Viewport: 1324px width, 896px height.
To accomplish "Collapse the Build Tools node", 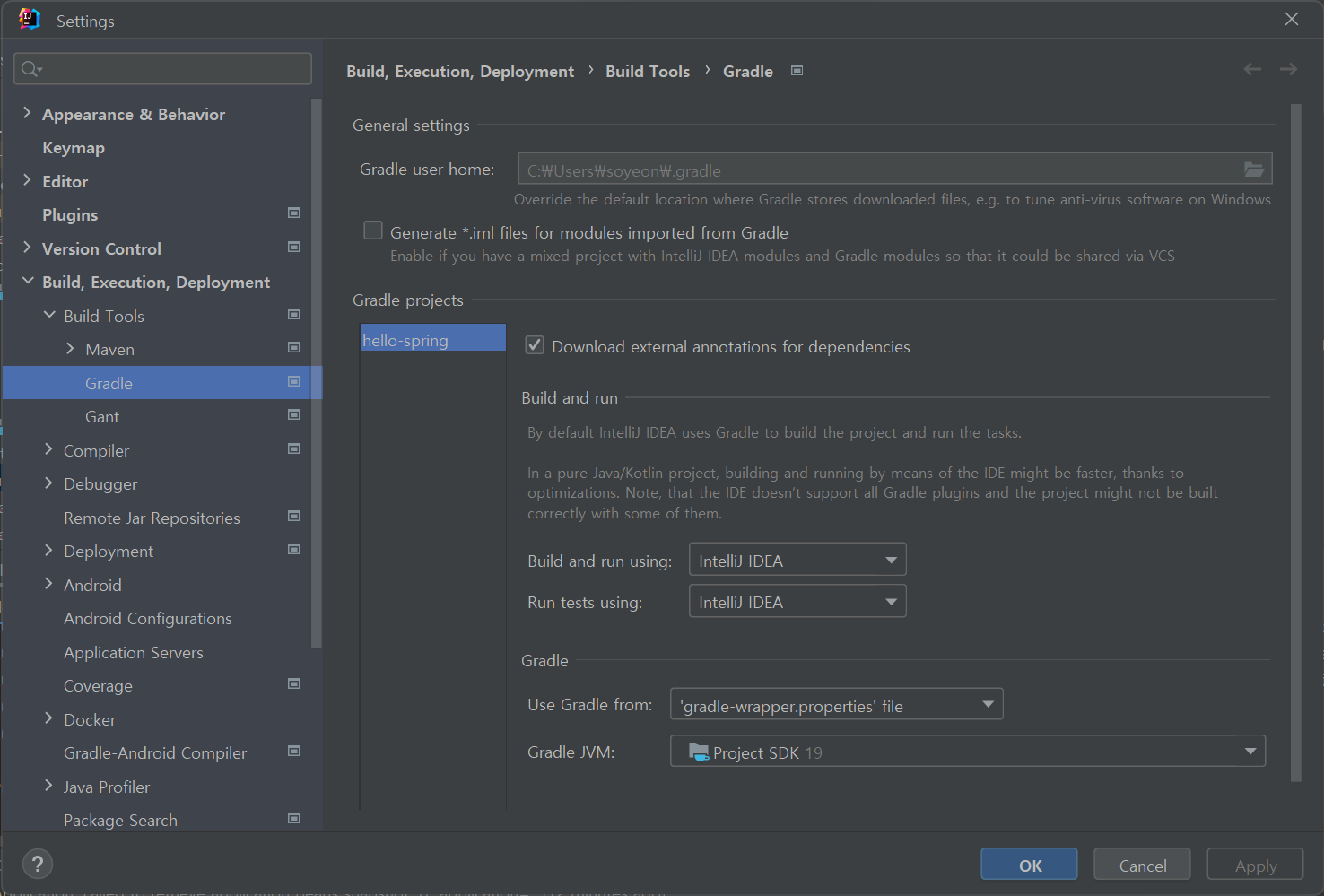I will coord(49,315).
